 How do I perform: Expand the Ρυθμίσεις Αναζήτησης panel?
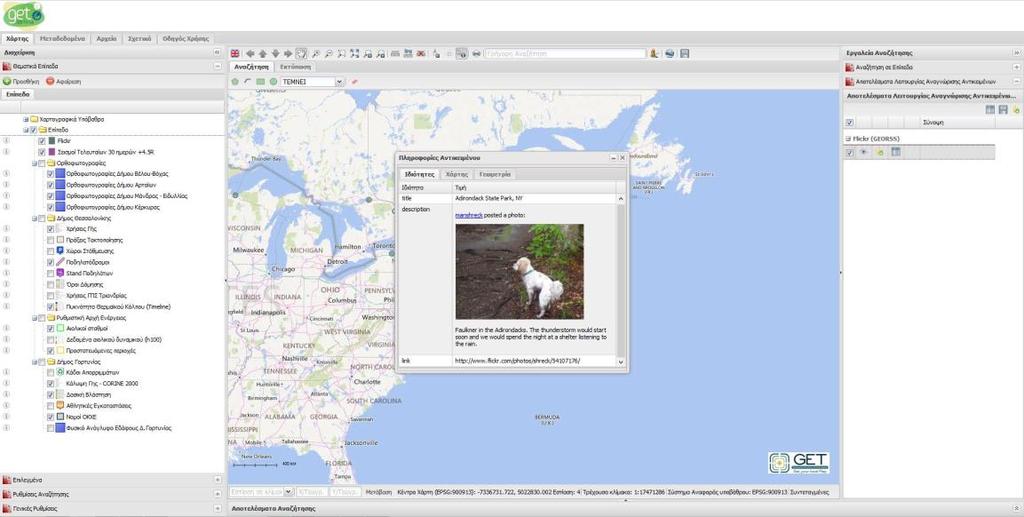[217, 494]
